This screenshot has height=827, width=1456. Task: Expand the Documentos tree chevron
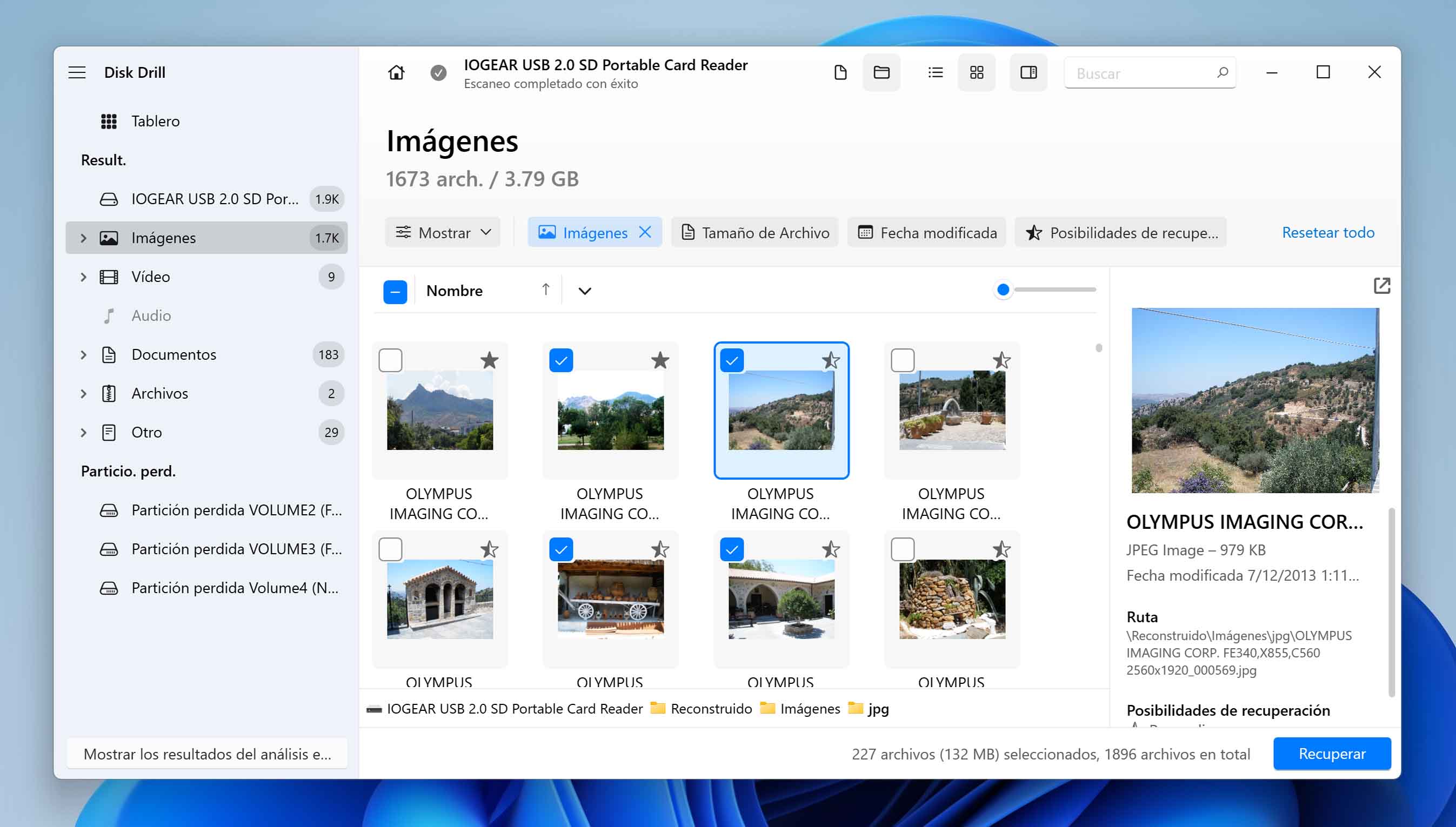(84, 354)
